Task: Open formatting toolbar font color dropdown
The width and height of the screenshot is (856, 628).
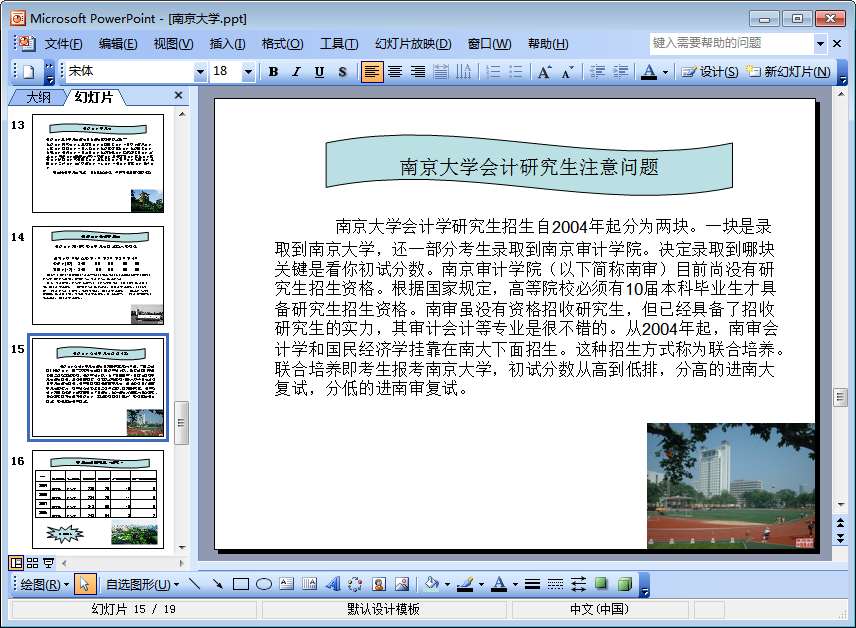Action: point(665,72)
